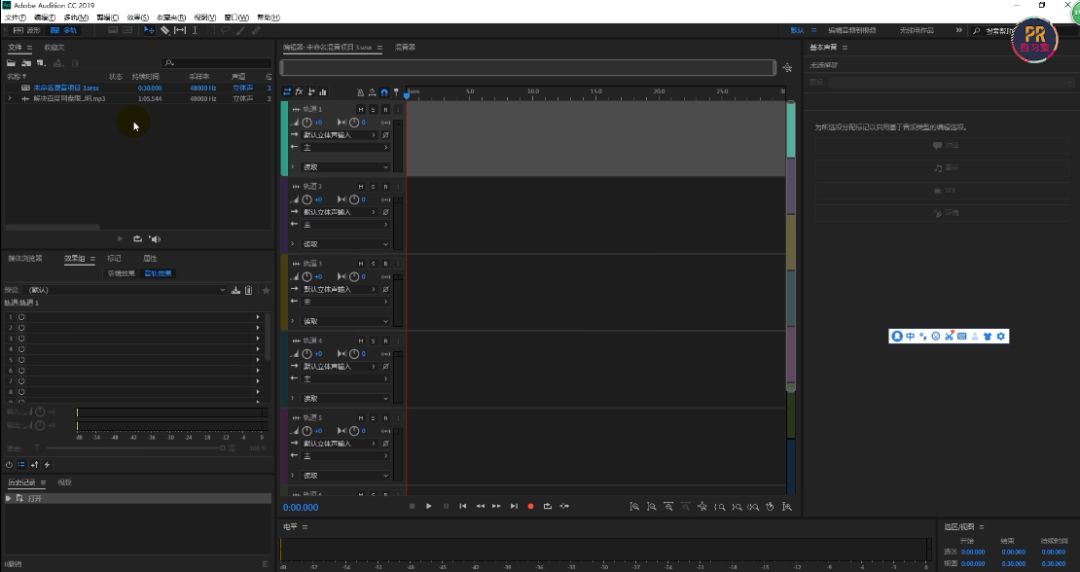Expand the workspace overflow chevron at top right
Image resolution: width=1080 pixels, height=572 pixels.
(959, 30)
